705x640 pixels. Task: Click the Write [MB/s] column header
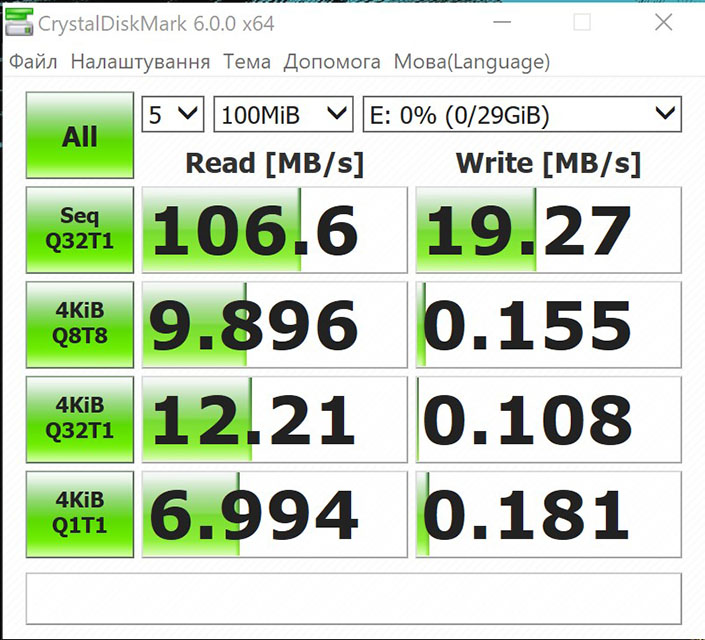click(548, 164)
